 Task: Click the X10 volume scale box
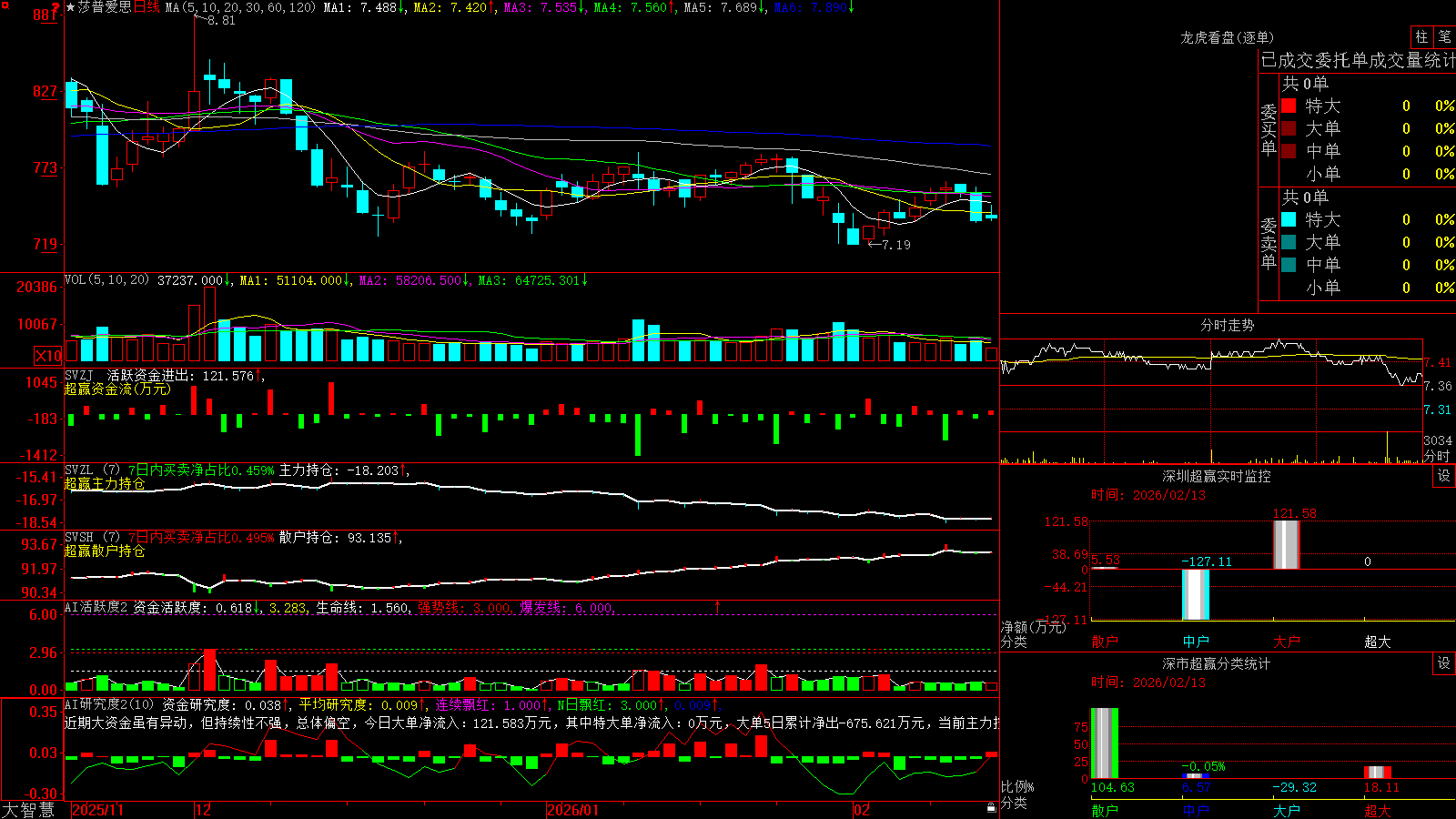pos(48,356)
